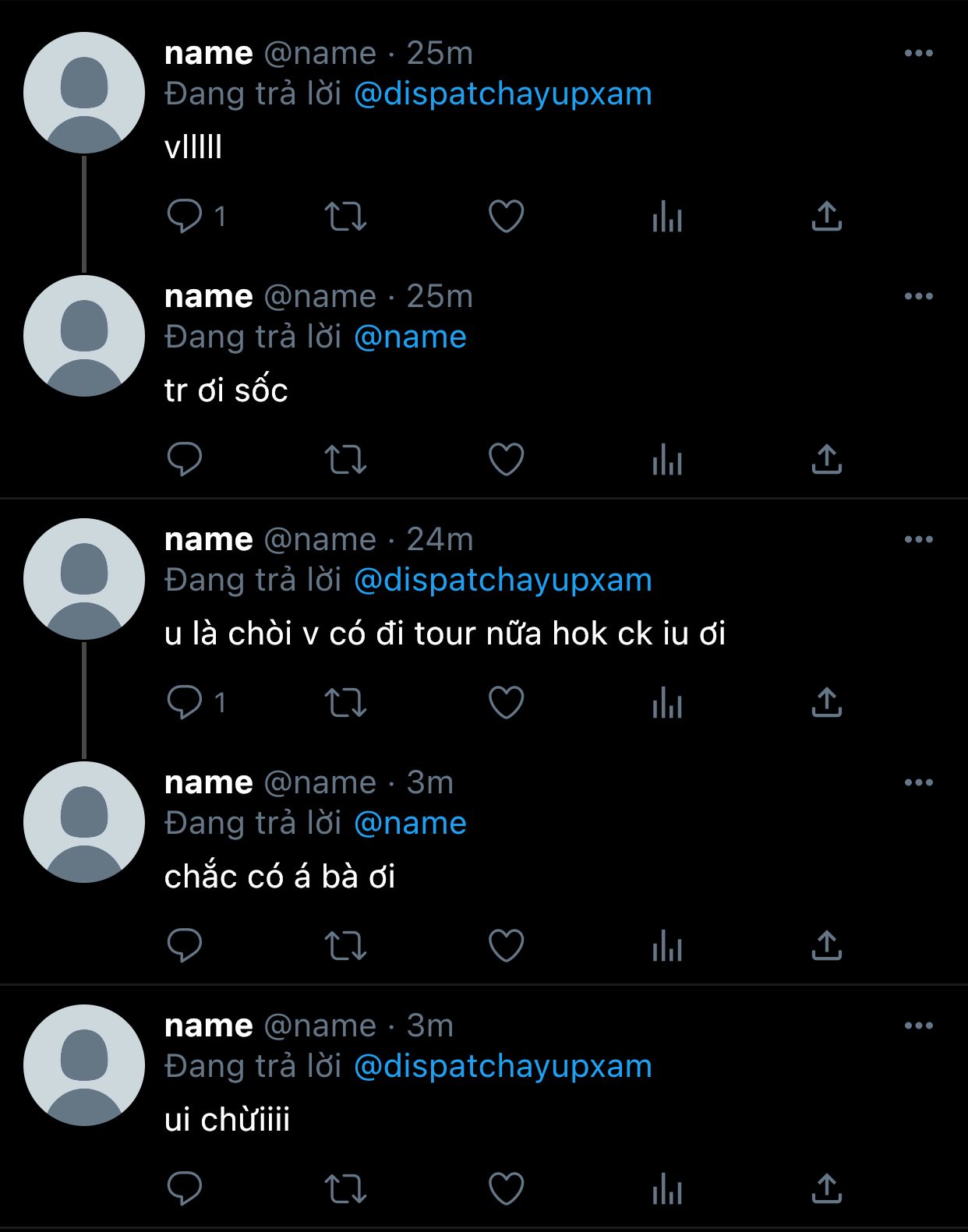Open @dispatchayupxam link in "ui chừiiii" tweet
The width and height of the screenshot is (968, 1232).
click(x=503, y=1066)
